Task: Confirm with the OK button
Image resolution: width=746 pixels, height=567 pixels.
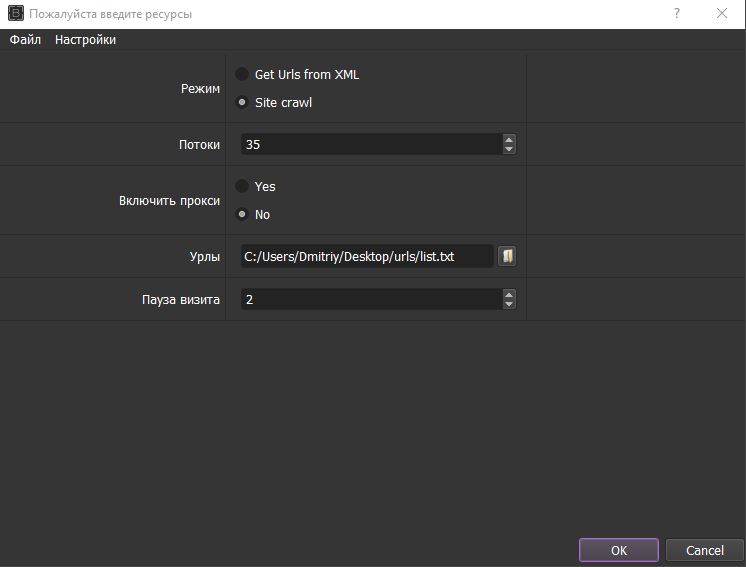Action: 618,550
